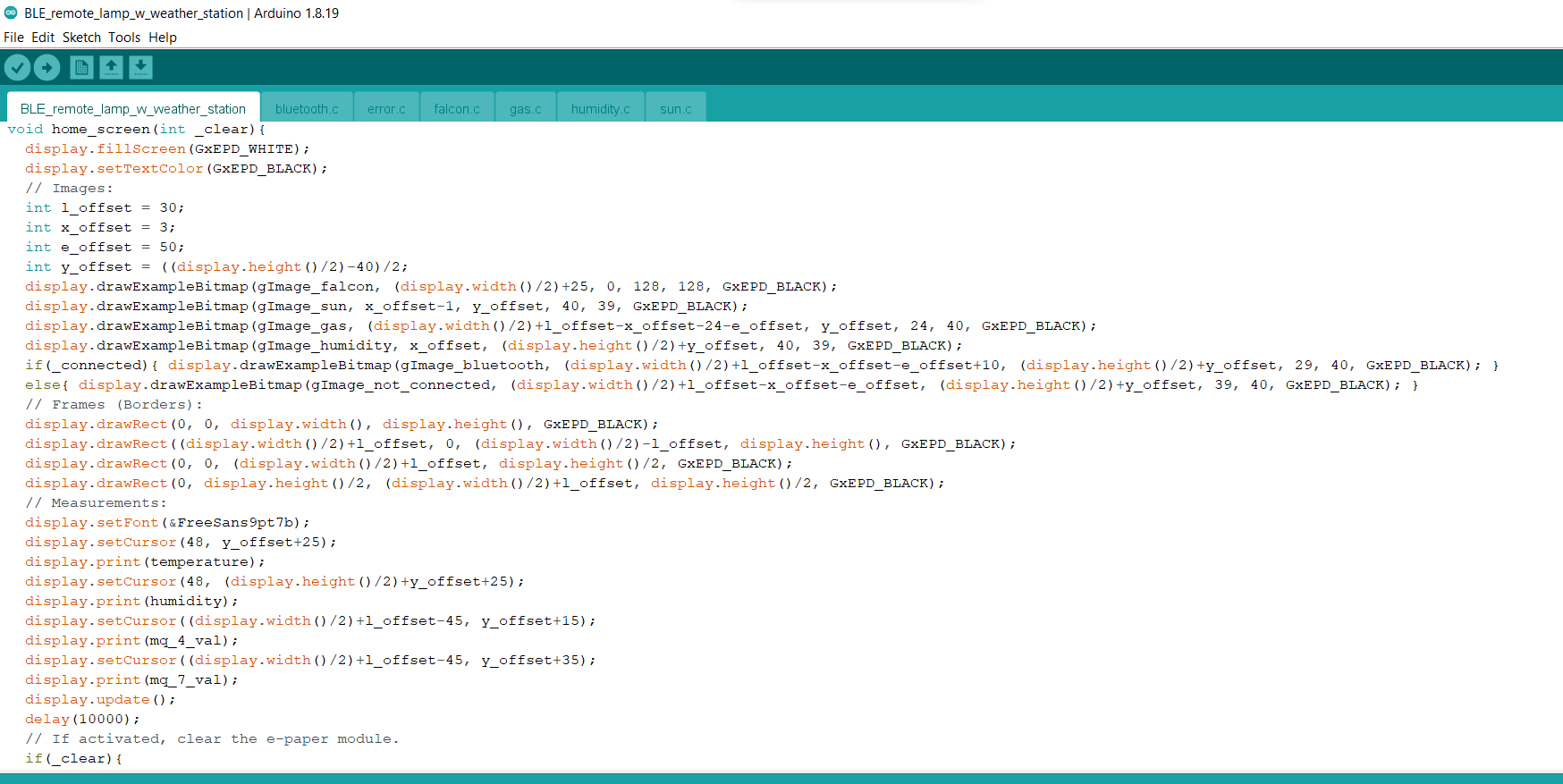Open the Edit menu
1563x784 pixels.
click(43, 38)
